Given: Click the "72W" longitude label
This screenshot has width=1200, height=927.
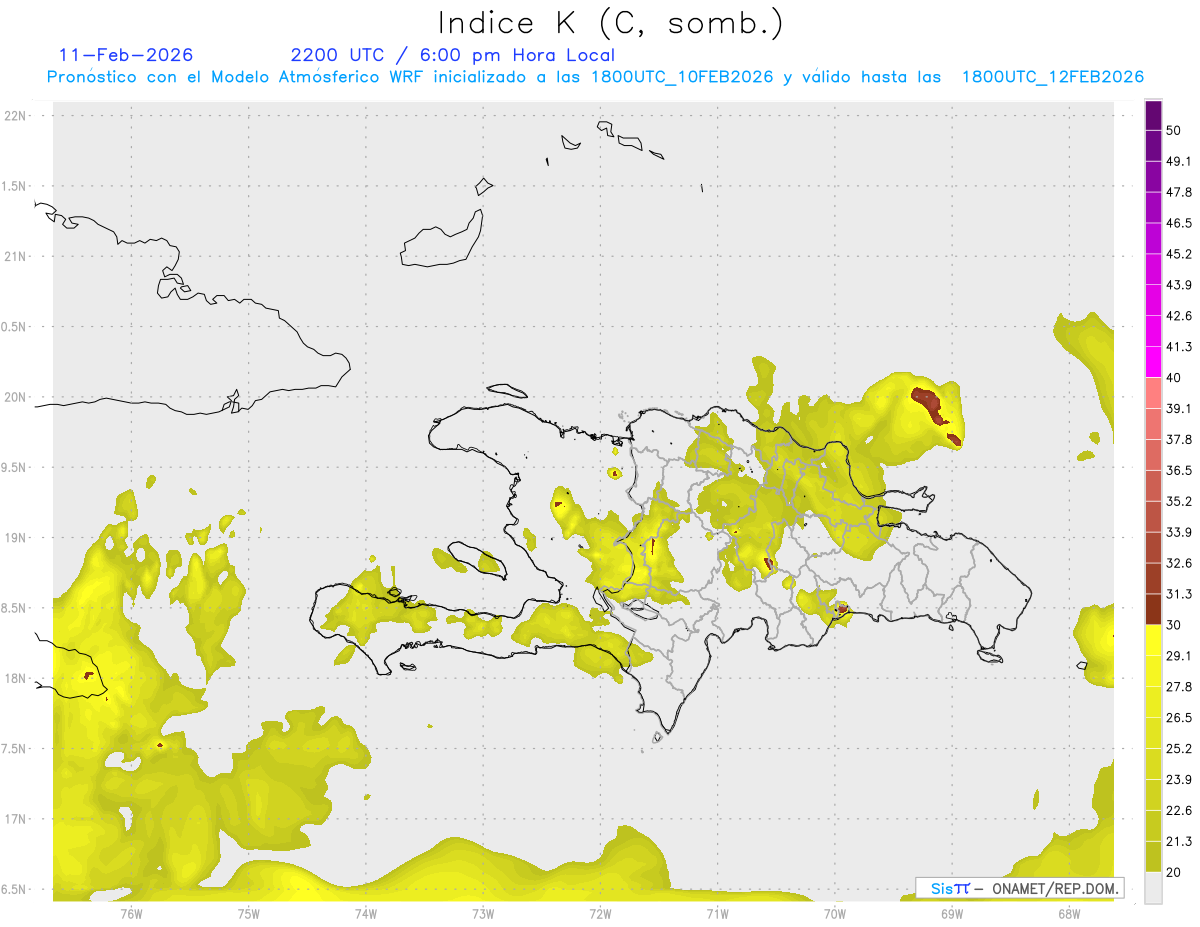Looking at the screenshot, I should point(600,913).
